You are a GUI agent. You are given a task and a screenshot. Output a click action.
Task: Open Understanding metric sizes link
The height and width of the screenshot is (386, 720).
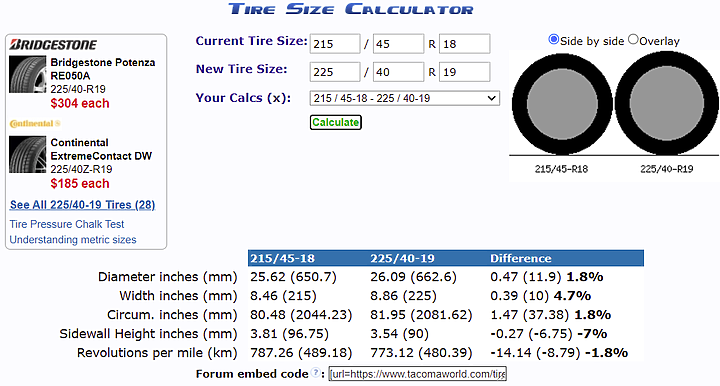[x=73, y=240]
